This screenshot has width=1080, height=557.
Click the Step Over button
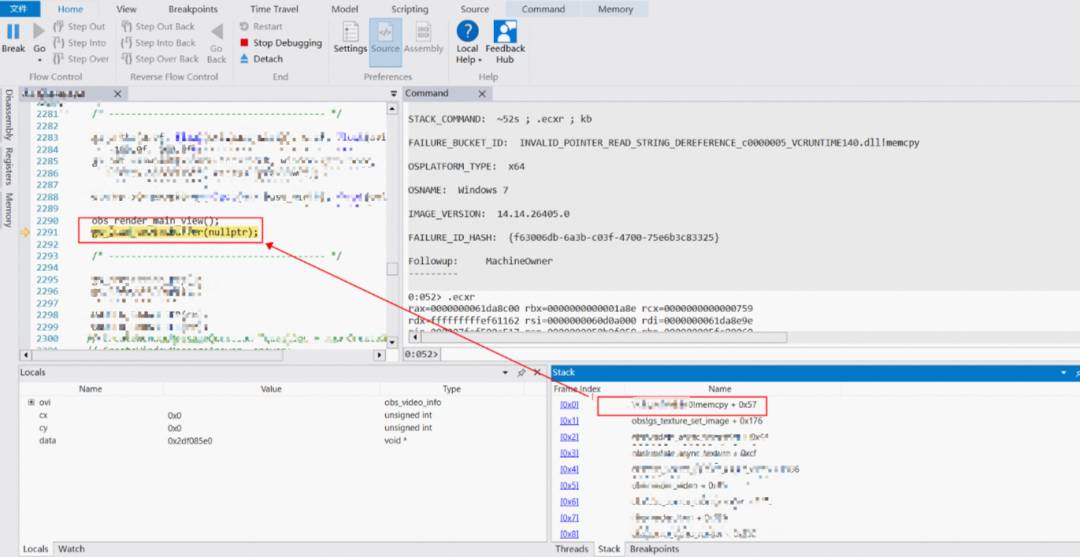point(81,59)
